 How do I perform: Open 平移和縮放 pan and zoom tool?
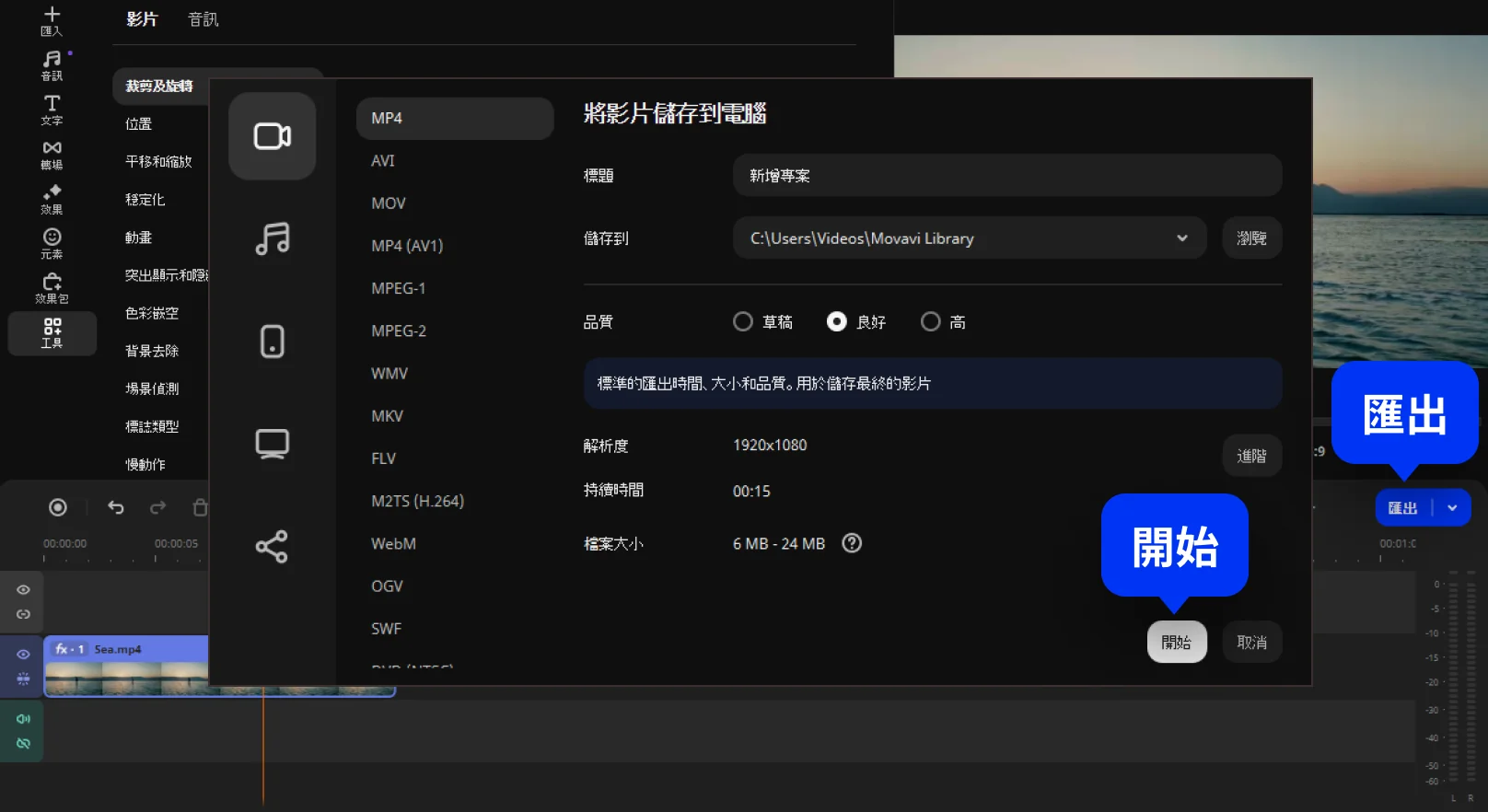[x=158, y=162]
